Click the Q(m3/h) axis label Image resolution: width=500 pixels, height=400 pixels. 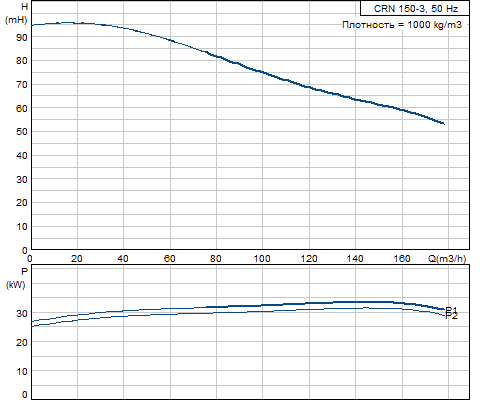(447, 258)
